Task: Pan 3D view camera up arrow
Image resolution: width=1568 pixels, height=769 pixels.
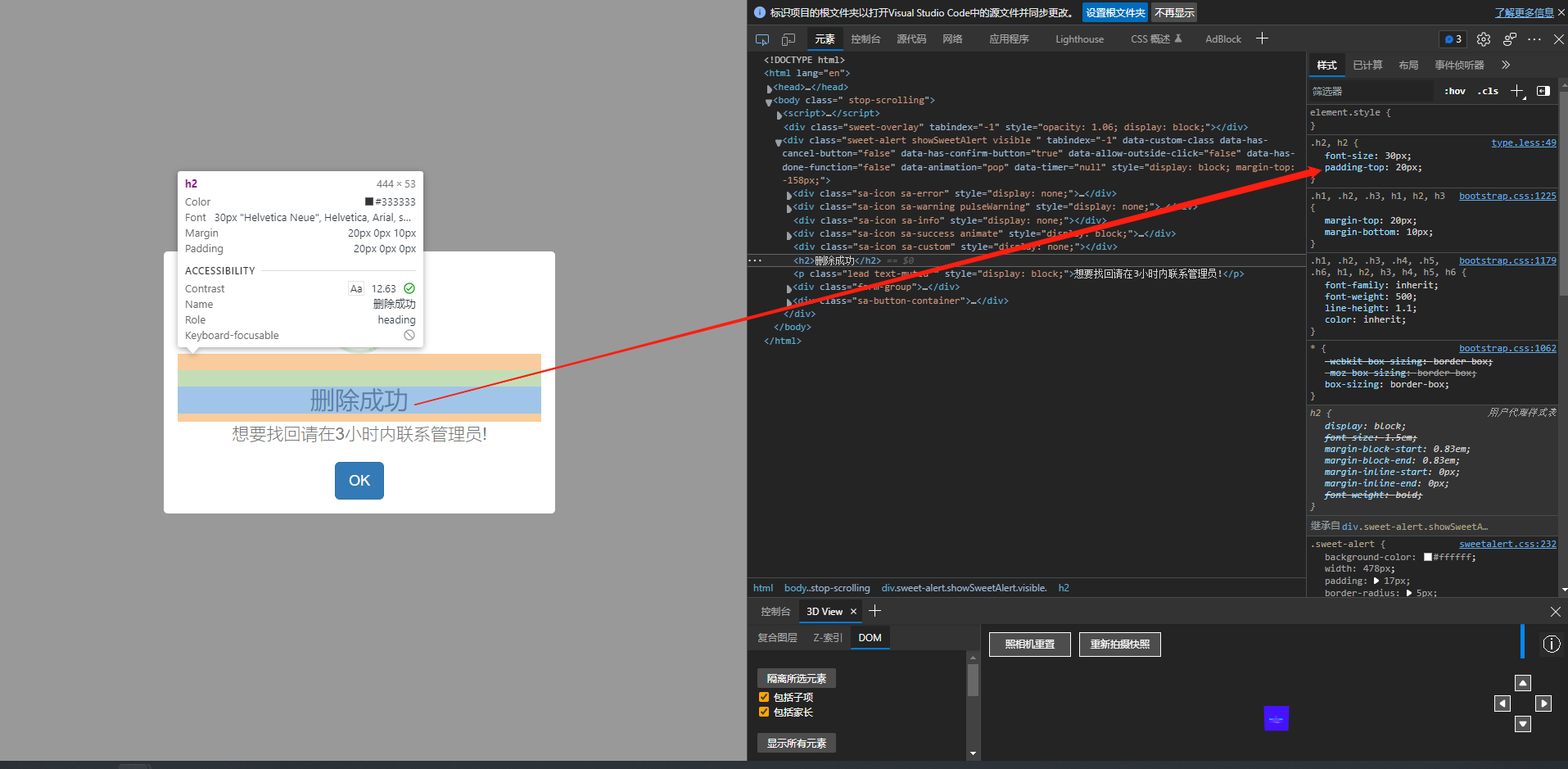Action: tap(1523, 683)
